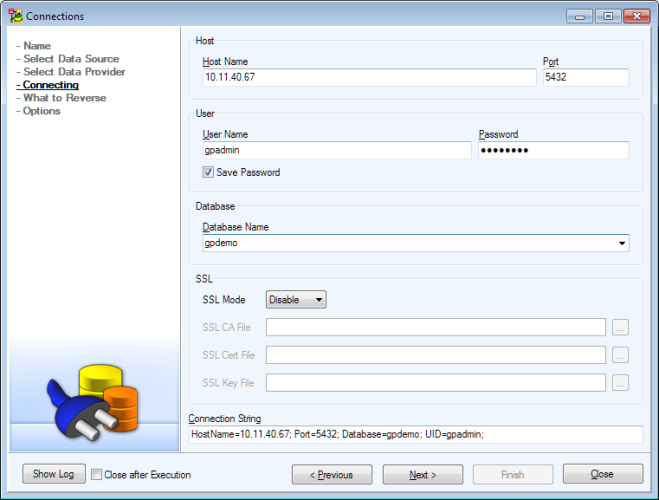Click the Connection String field
Screen dimensions: 659x500
pos(416,434)
